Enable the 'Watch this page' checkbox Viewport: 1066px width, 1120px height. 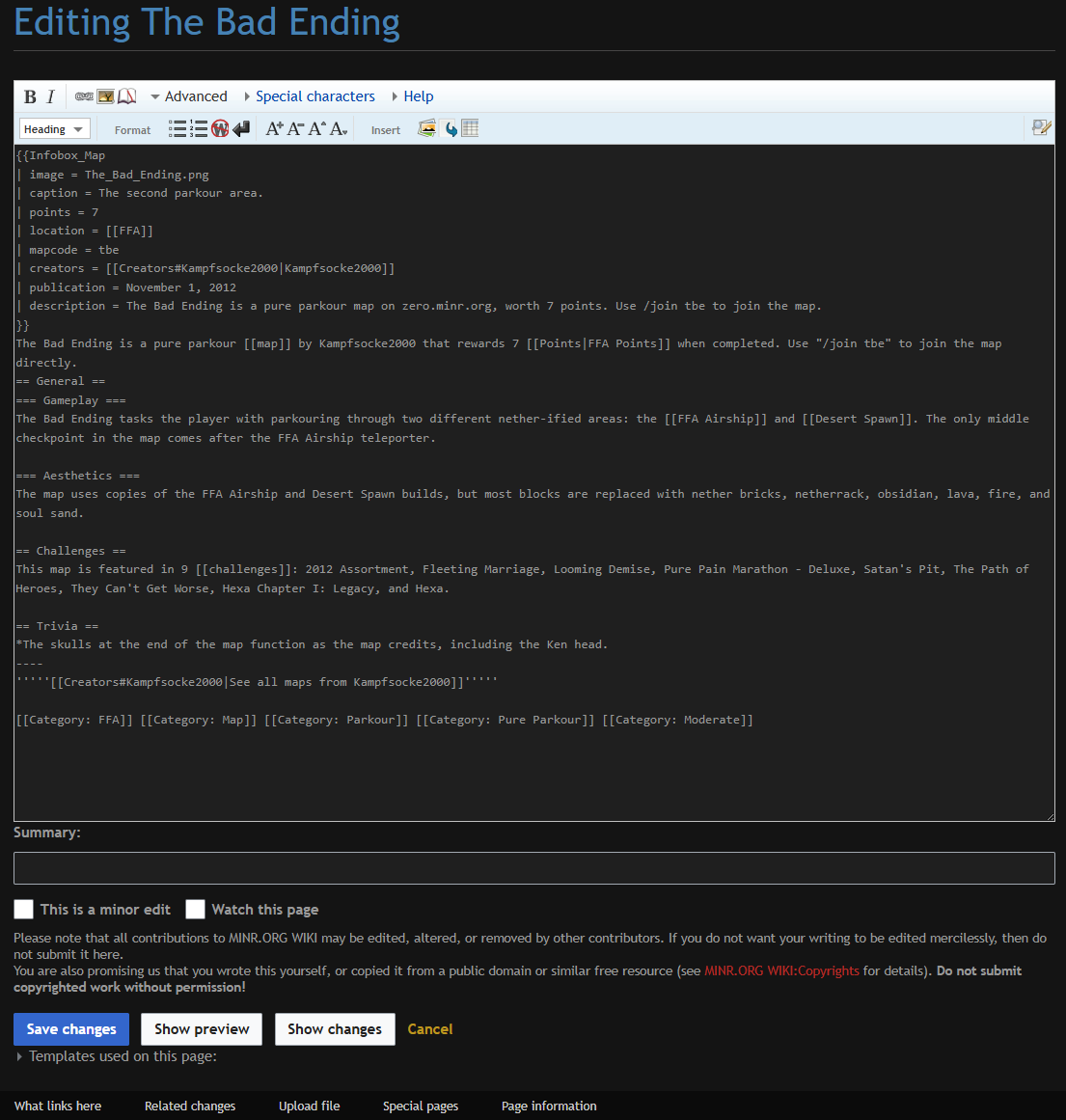coord(196,910)
